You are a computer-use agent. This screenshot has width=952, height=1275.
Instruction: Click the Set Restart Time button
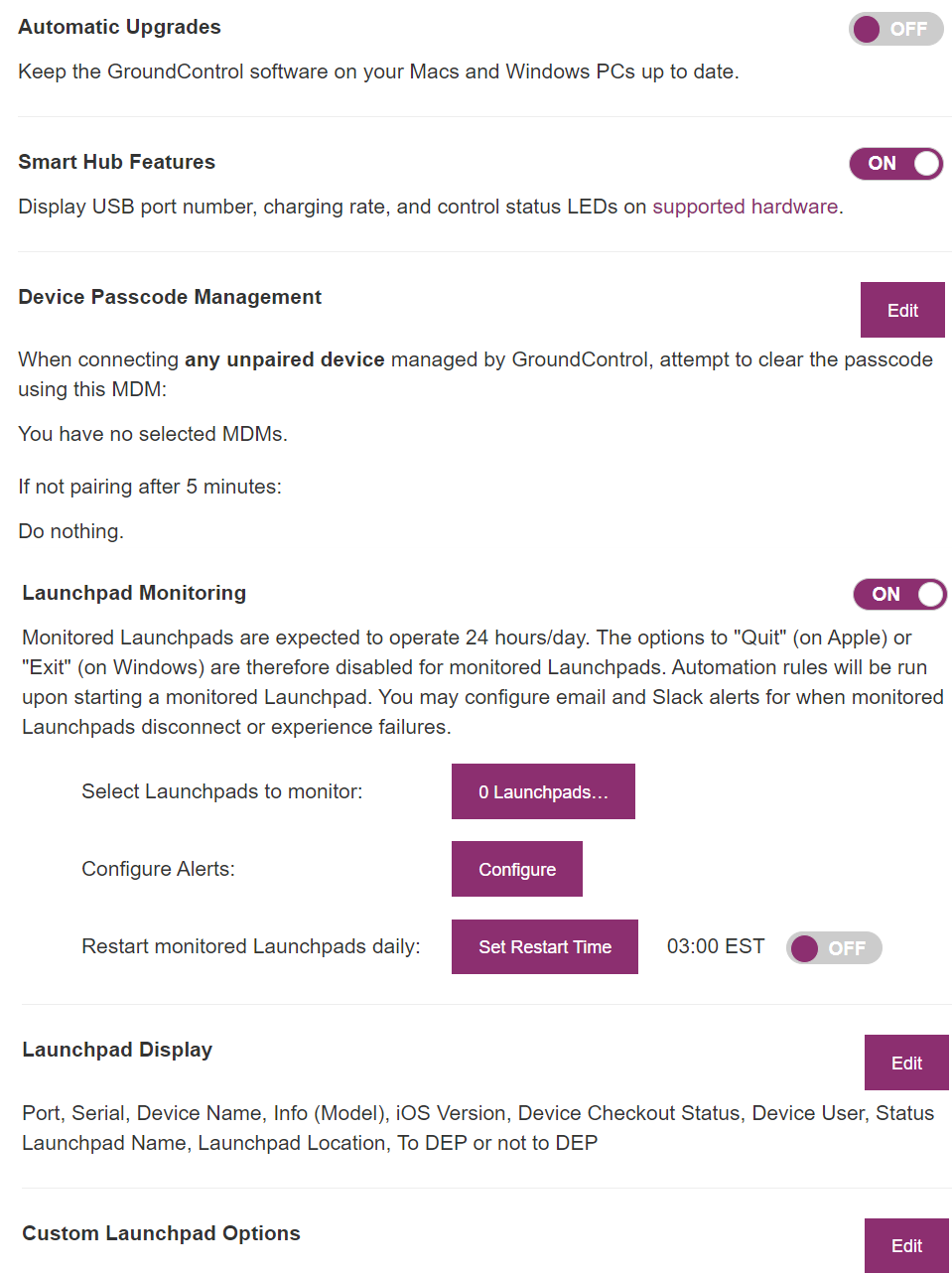click(545, 946)
